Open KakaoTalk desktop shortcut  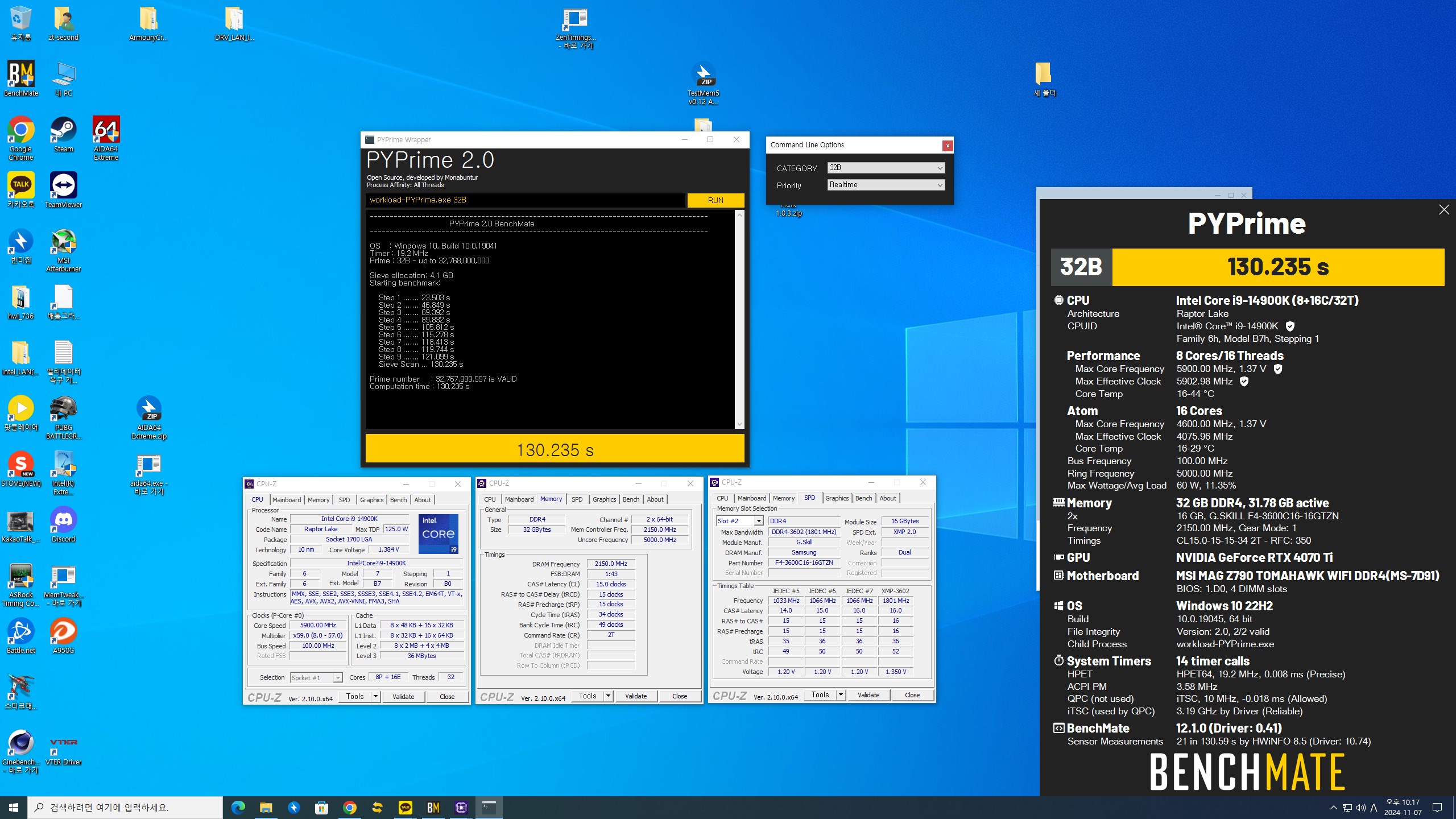[21, 190]
